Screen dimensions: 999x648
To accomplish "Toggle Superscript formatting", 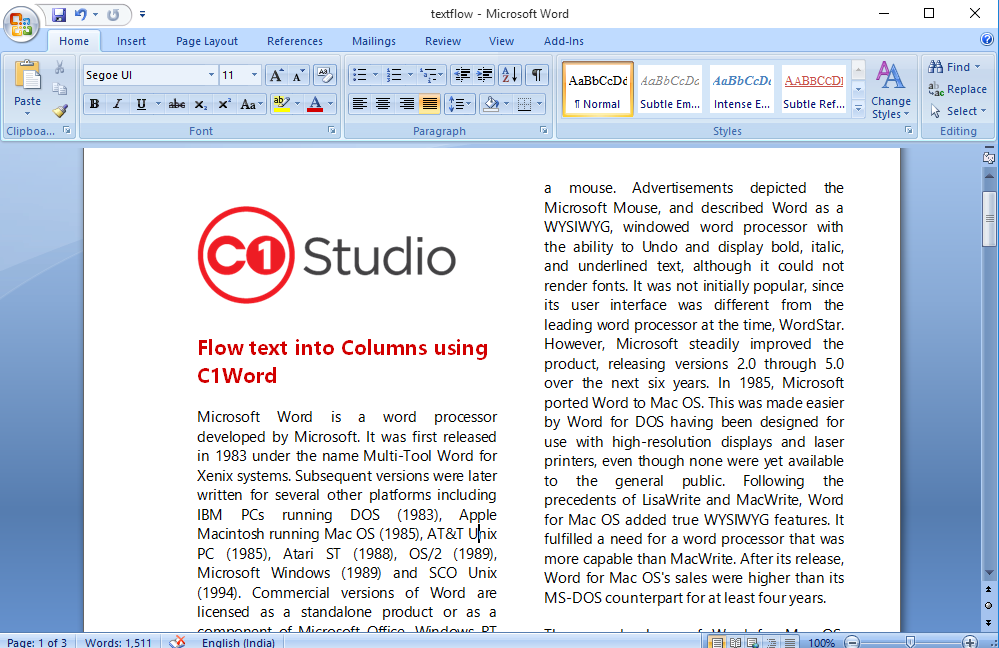I will [x=224, y=104].
